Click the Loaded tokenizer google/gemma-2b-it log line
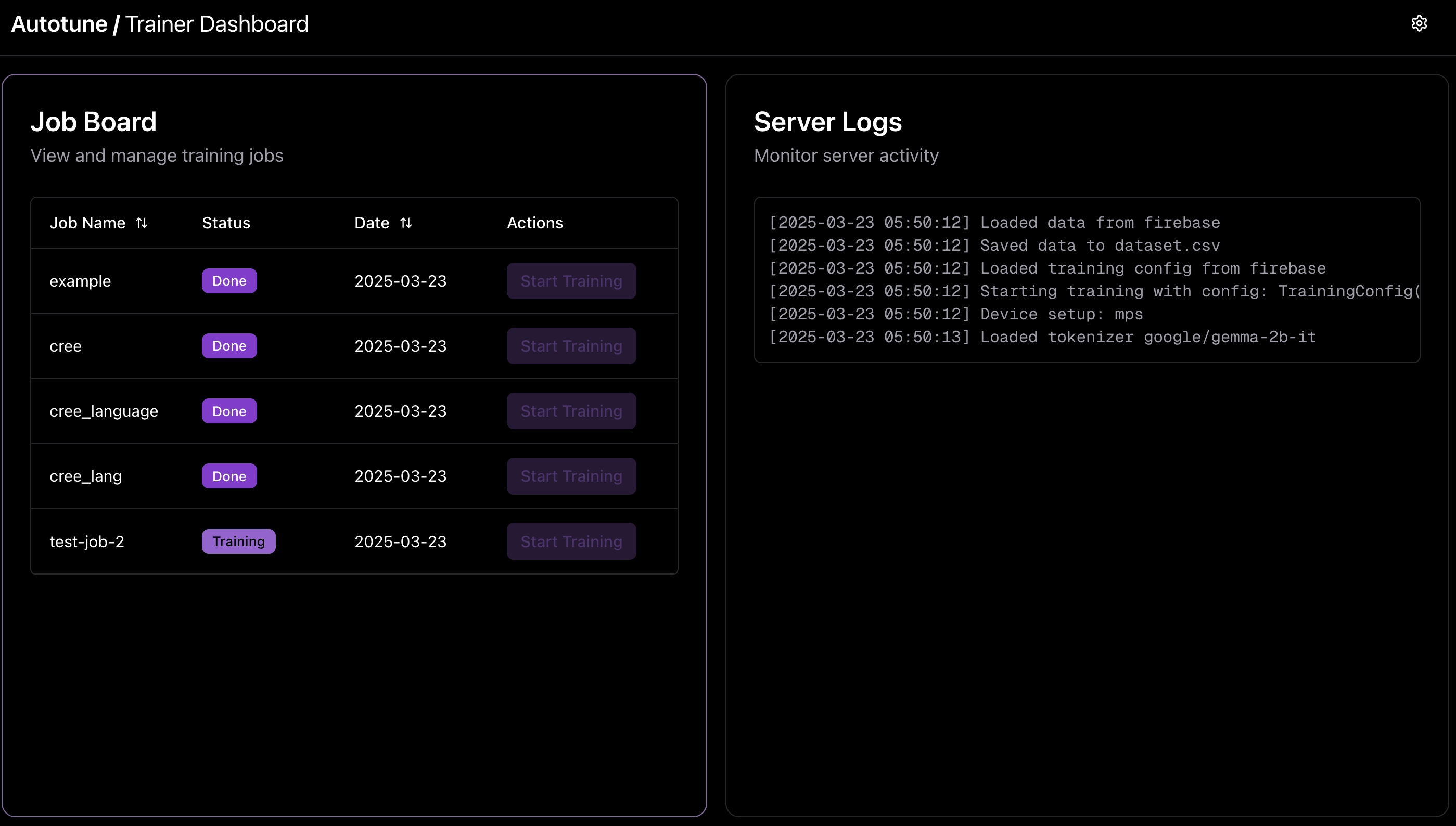Image resolution: width=1456 pixels, height=826 pixels. point(1042,337)
